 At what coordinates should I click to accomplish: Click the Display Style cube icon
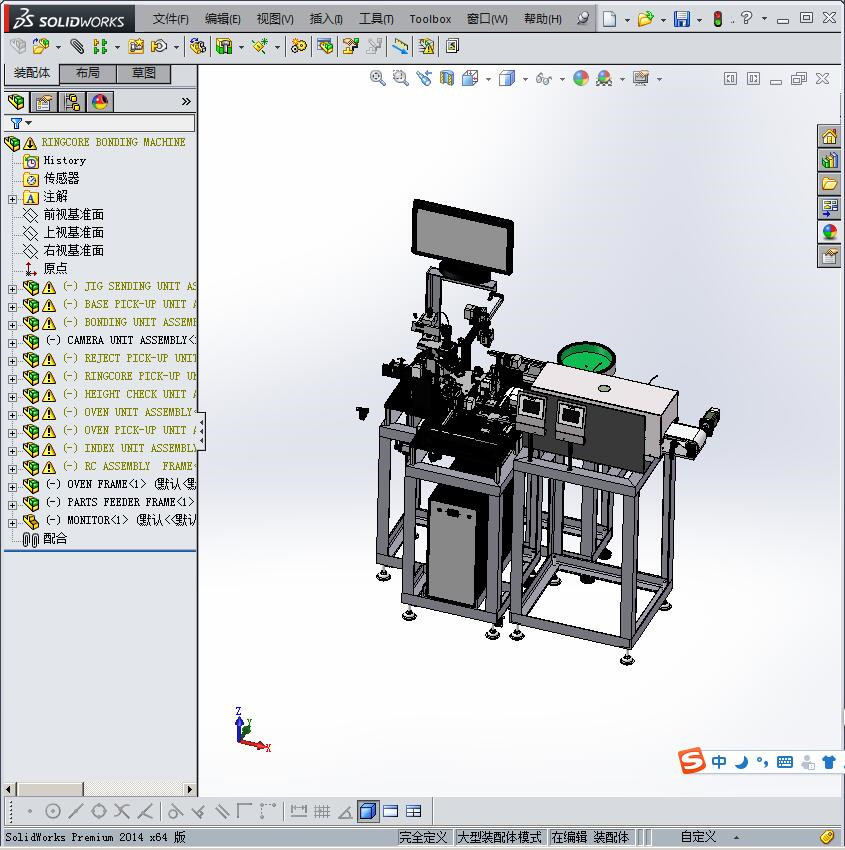pos(506,79)
